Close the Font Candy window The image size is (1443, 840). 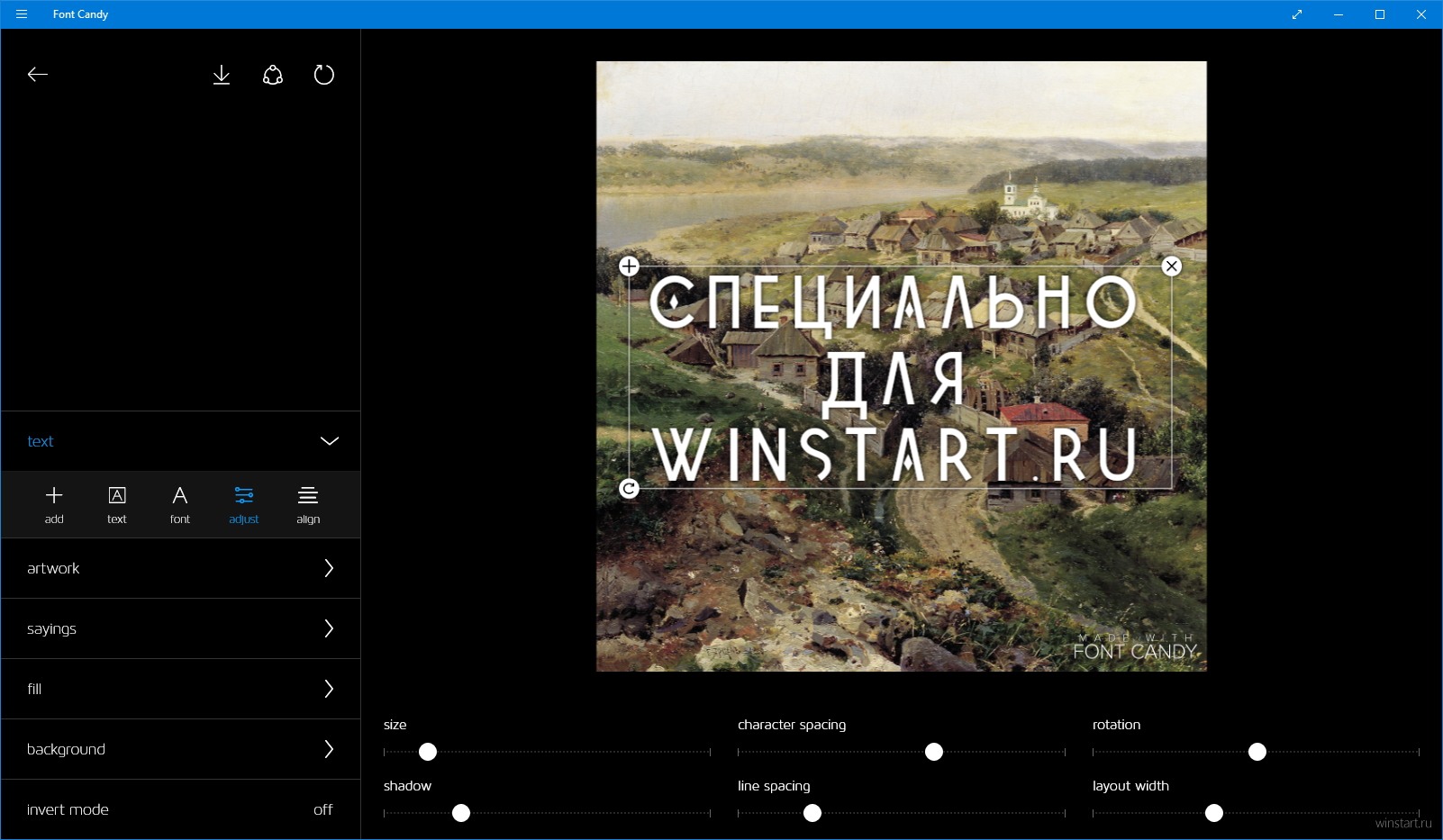(x=1421, y=14)
